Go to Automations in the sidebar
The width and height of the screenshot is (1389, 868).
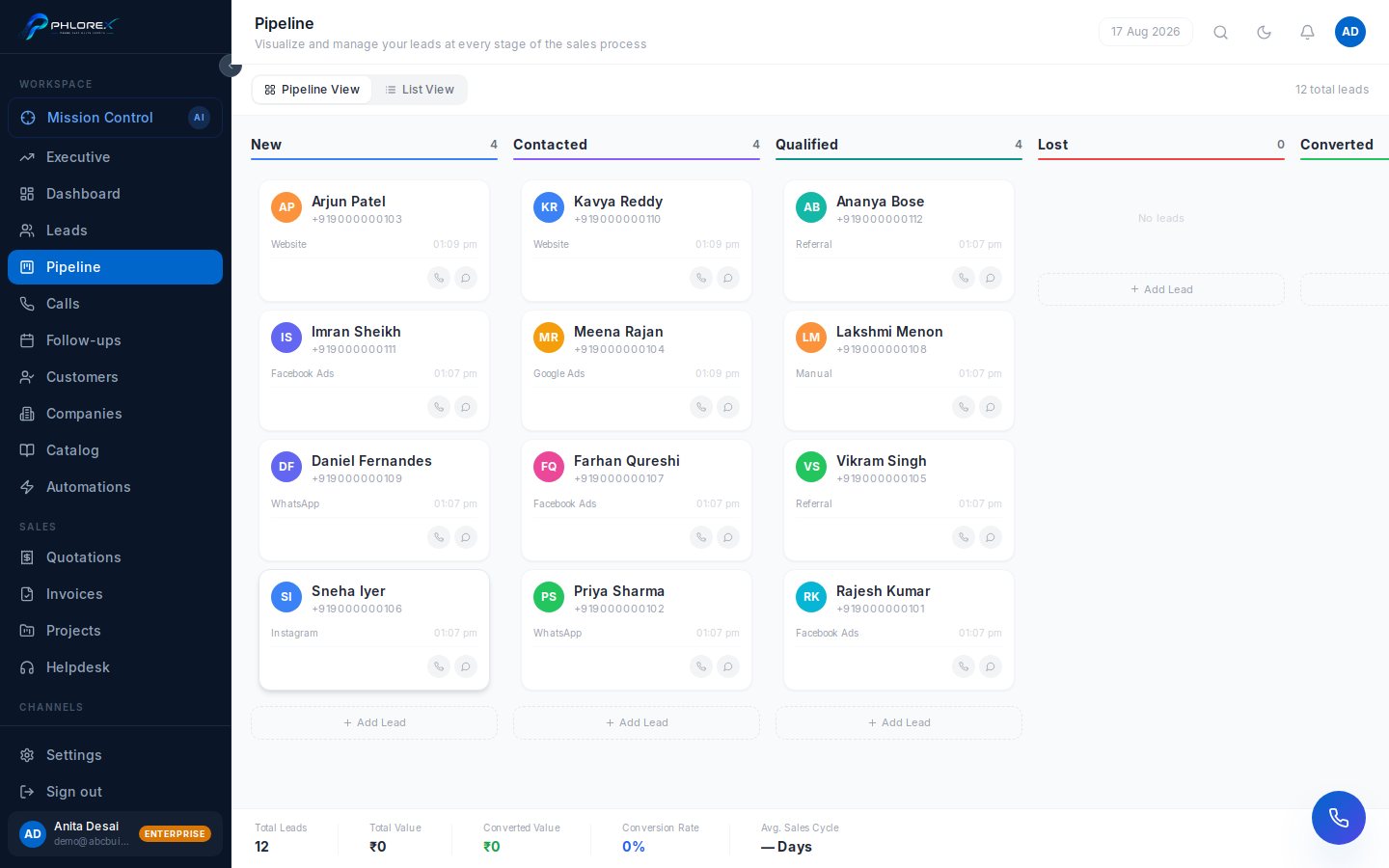[x=115, y=487]
